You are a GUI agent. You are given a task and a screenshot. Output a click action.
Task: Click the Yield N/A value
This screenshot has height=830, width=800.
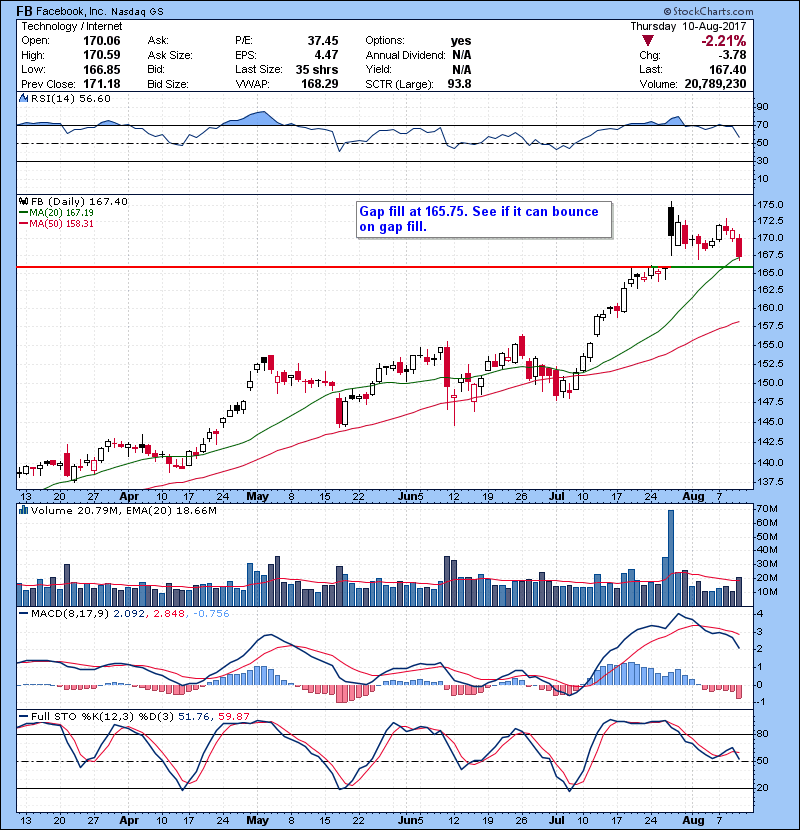tap(462, 69)
